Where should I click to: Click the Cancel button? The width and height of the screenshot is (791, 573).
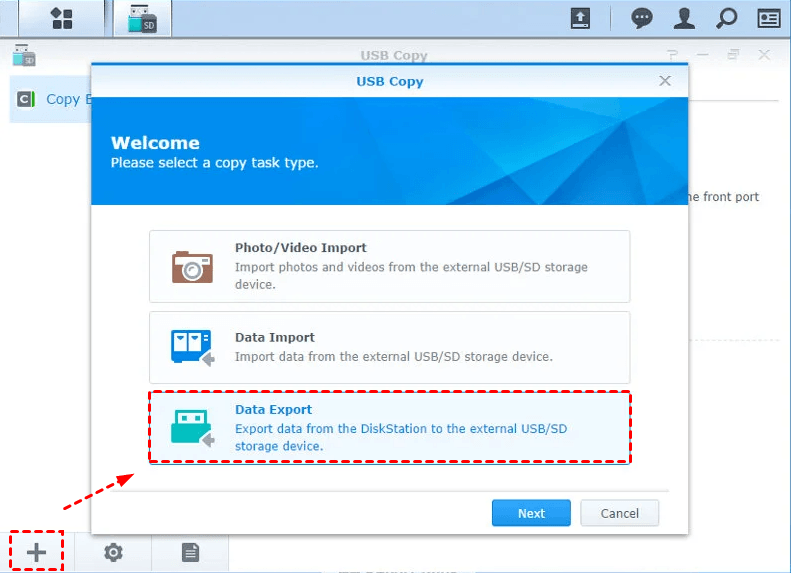(x=619, y=513)
